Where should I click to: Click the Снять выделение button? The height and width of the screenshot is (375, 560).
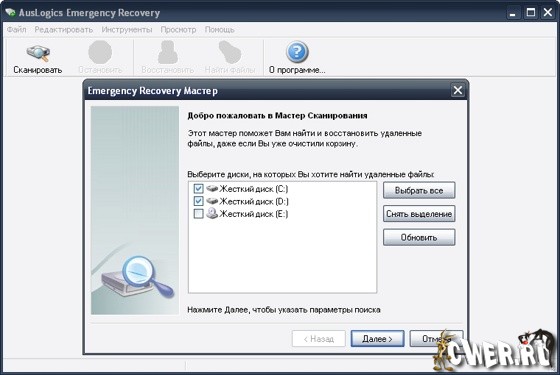pos(419,214)
